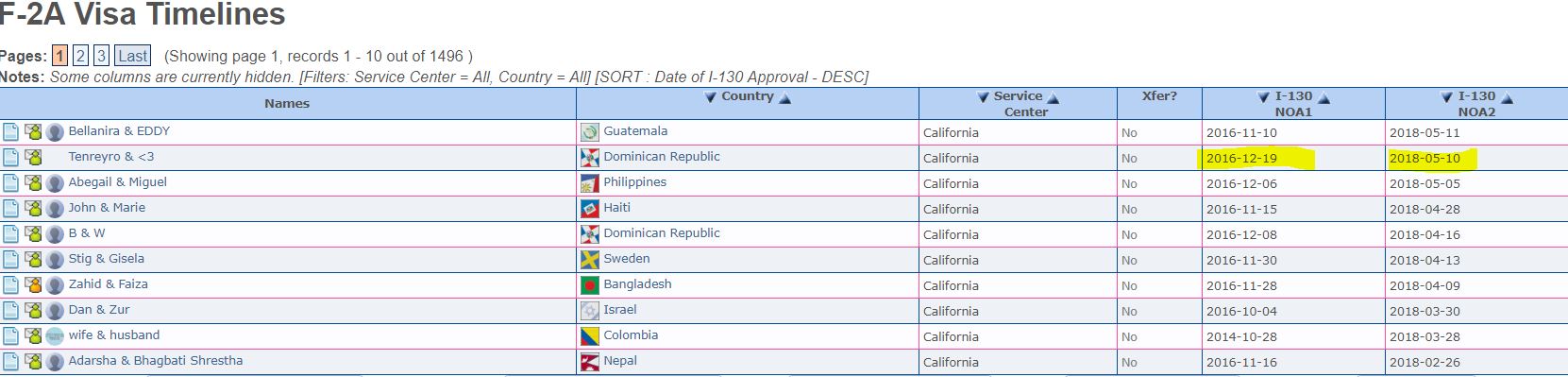Open the Dominican Republic country link for B & W
The image size is (1568, 377).
pos(662,233)
